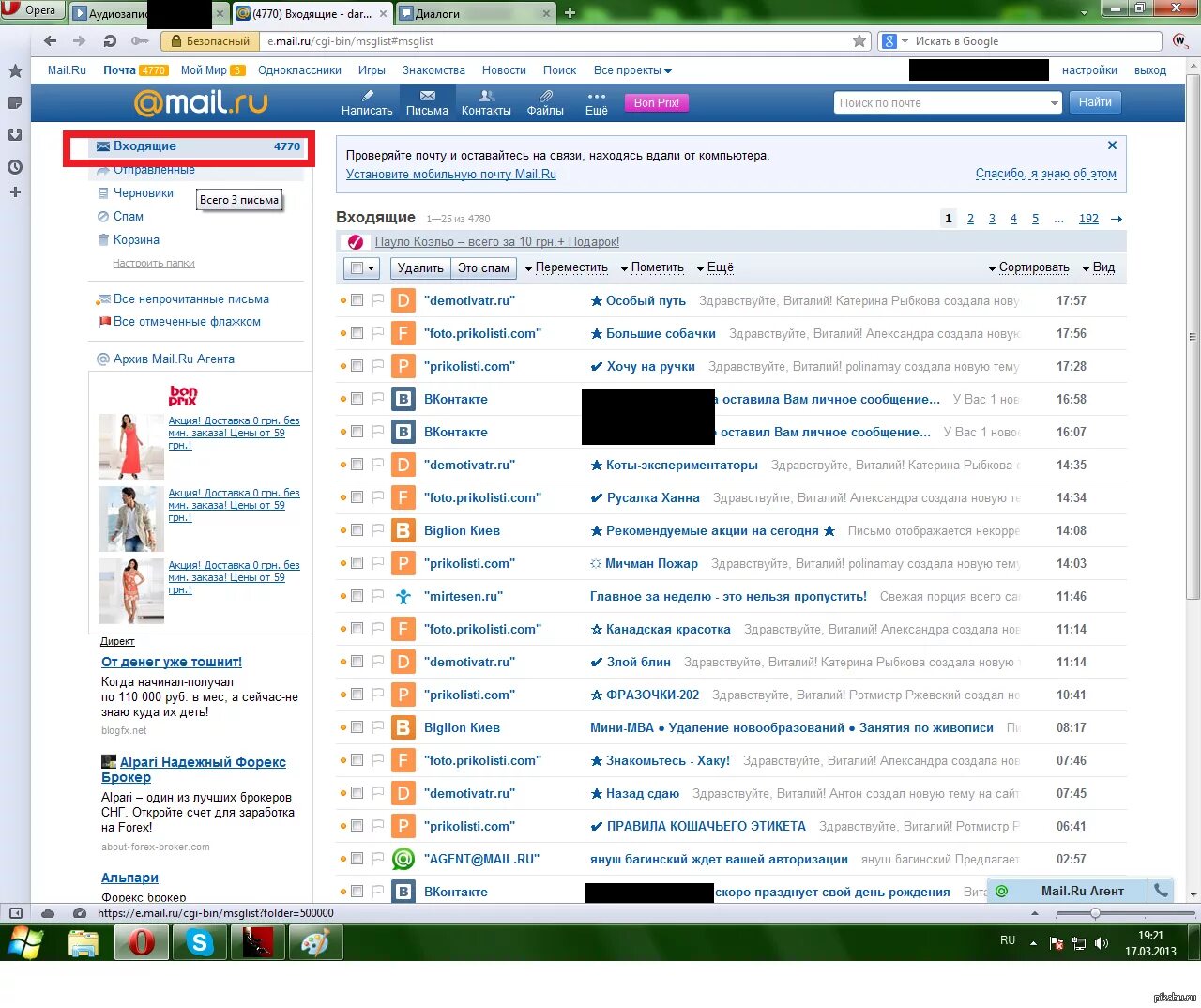1201x1008 pixels.
Task: Click the Это спам button
Action: tap(483, 267)
